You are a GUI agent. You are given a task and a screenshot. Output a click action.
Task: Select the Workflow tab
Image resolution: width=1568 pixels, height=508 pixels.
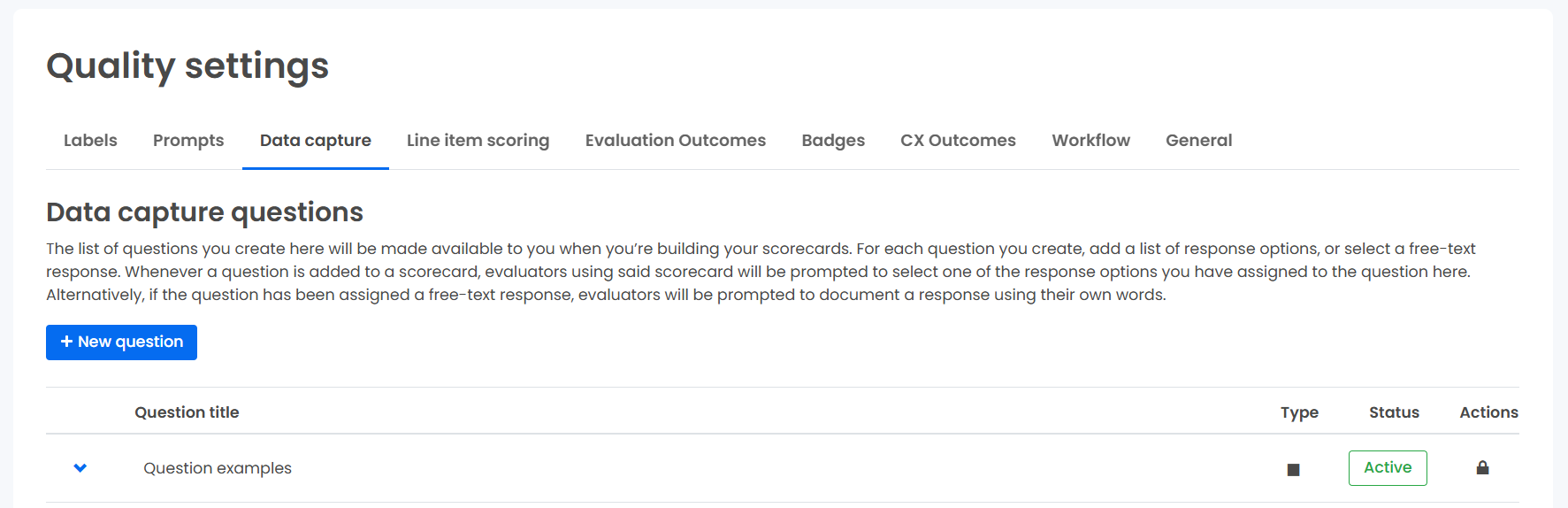tap(1090, 141)
